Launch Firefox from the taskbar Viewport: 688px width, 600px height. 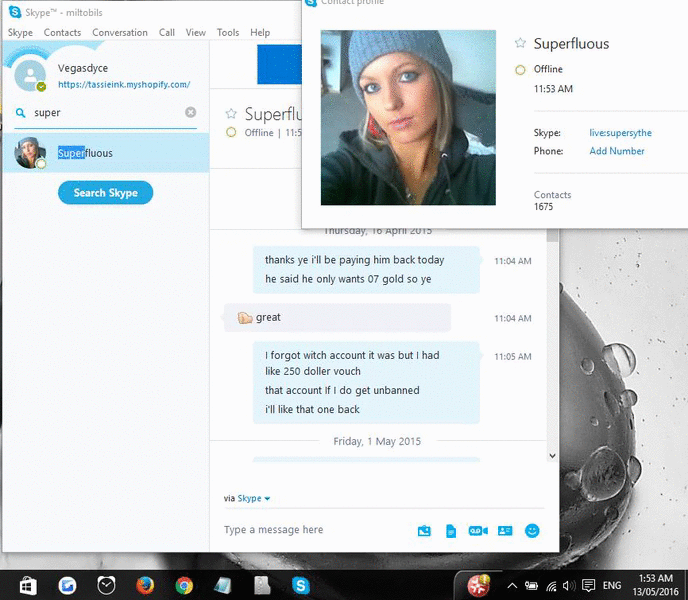(145, 586)
